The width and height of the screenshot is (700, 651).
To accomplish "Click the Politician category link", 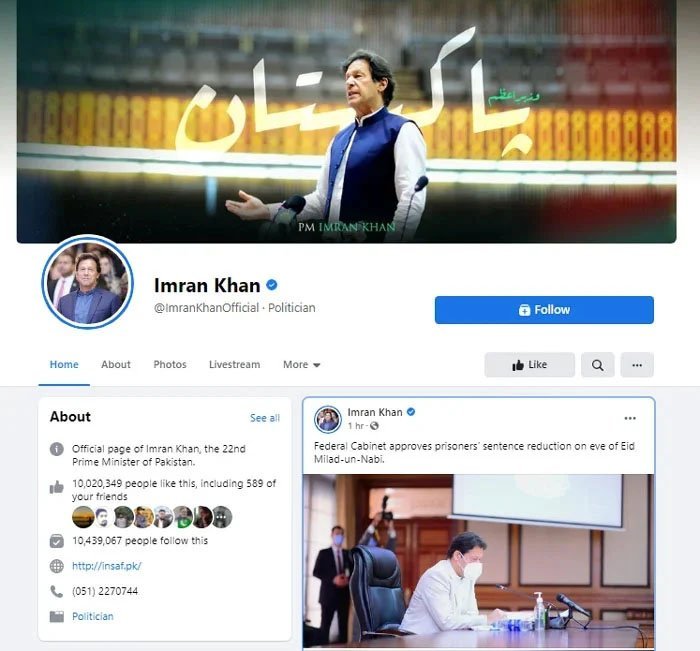I will click(93, 616).
